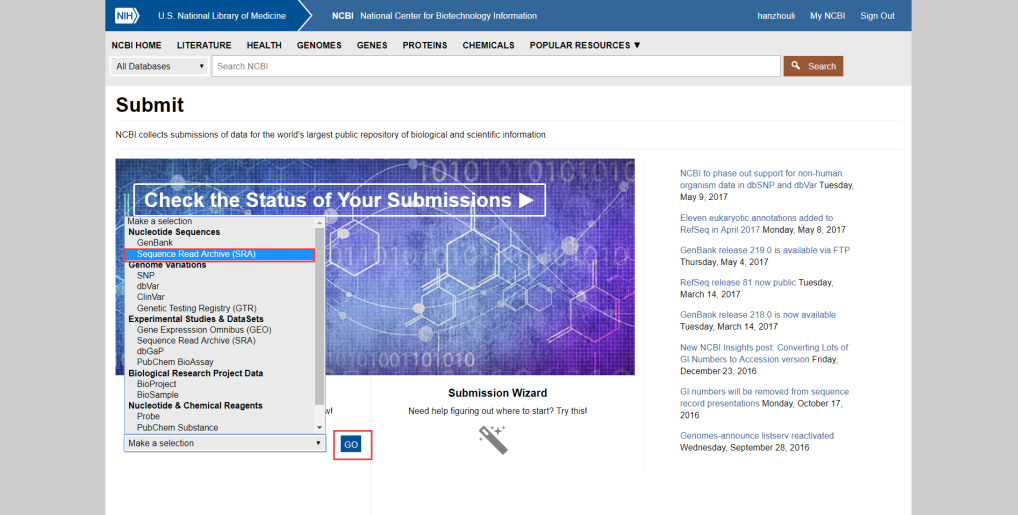Open the RefSeq release 81 news link
The height and width of the screenshot is (515, 1018).
point(738,282)
